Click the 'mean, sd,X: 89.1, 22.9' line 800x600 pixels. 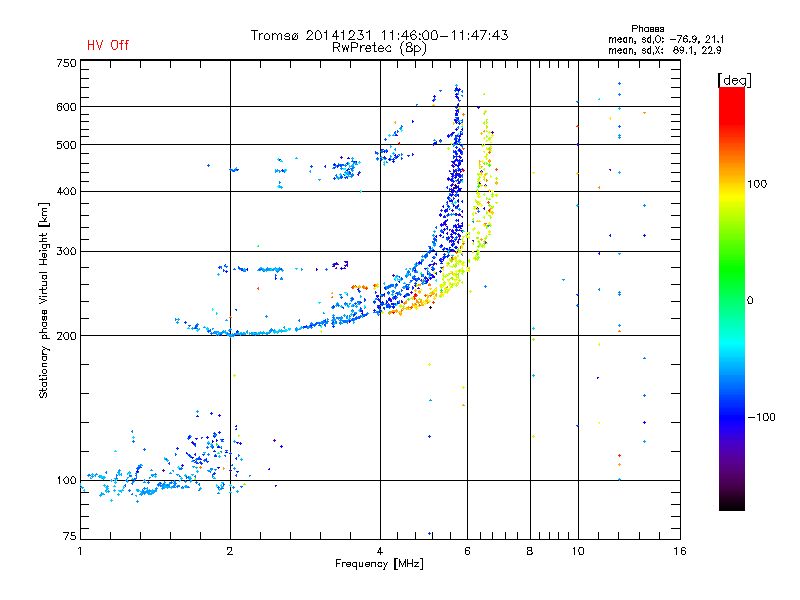tap(664, 51)
